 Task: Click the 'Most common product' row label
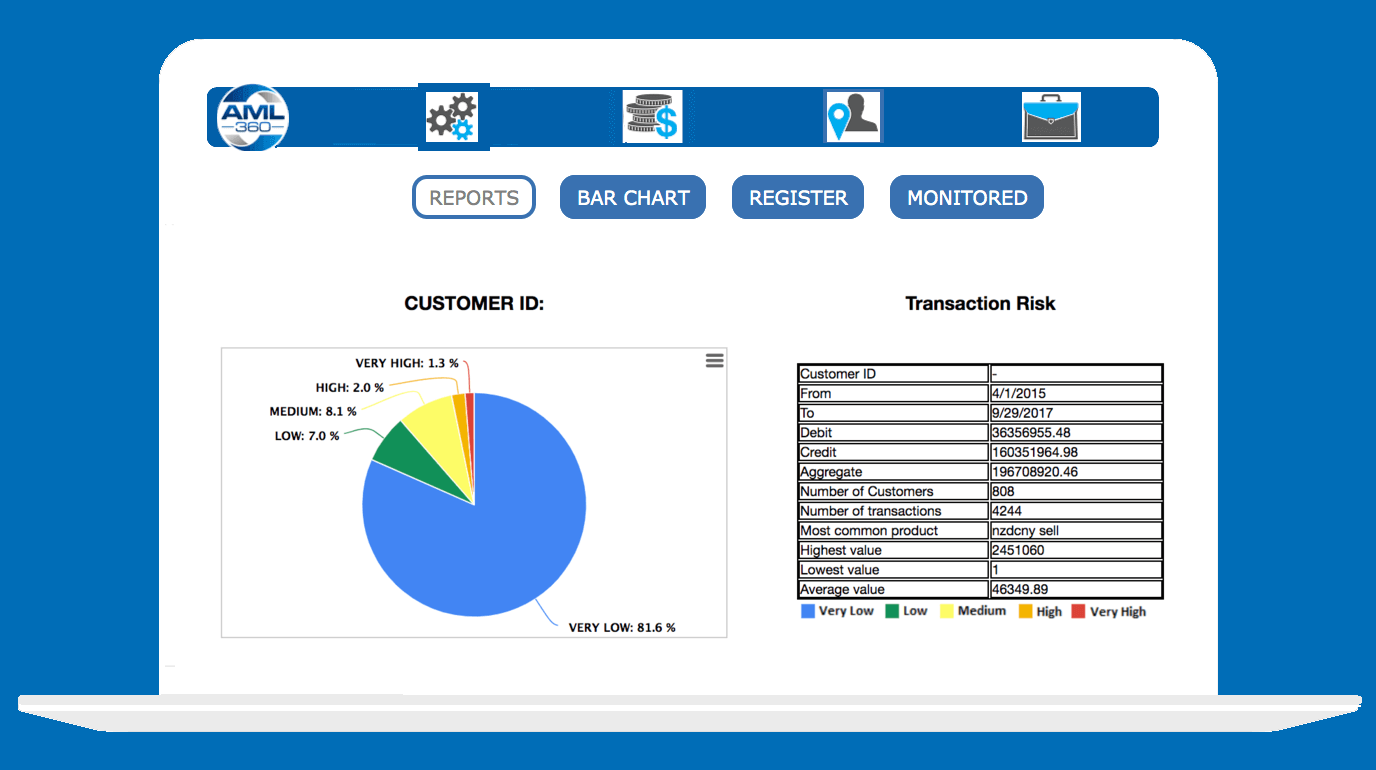869,531
